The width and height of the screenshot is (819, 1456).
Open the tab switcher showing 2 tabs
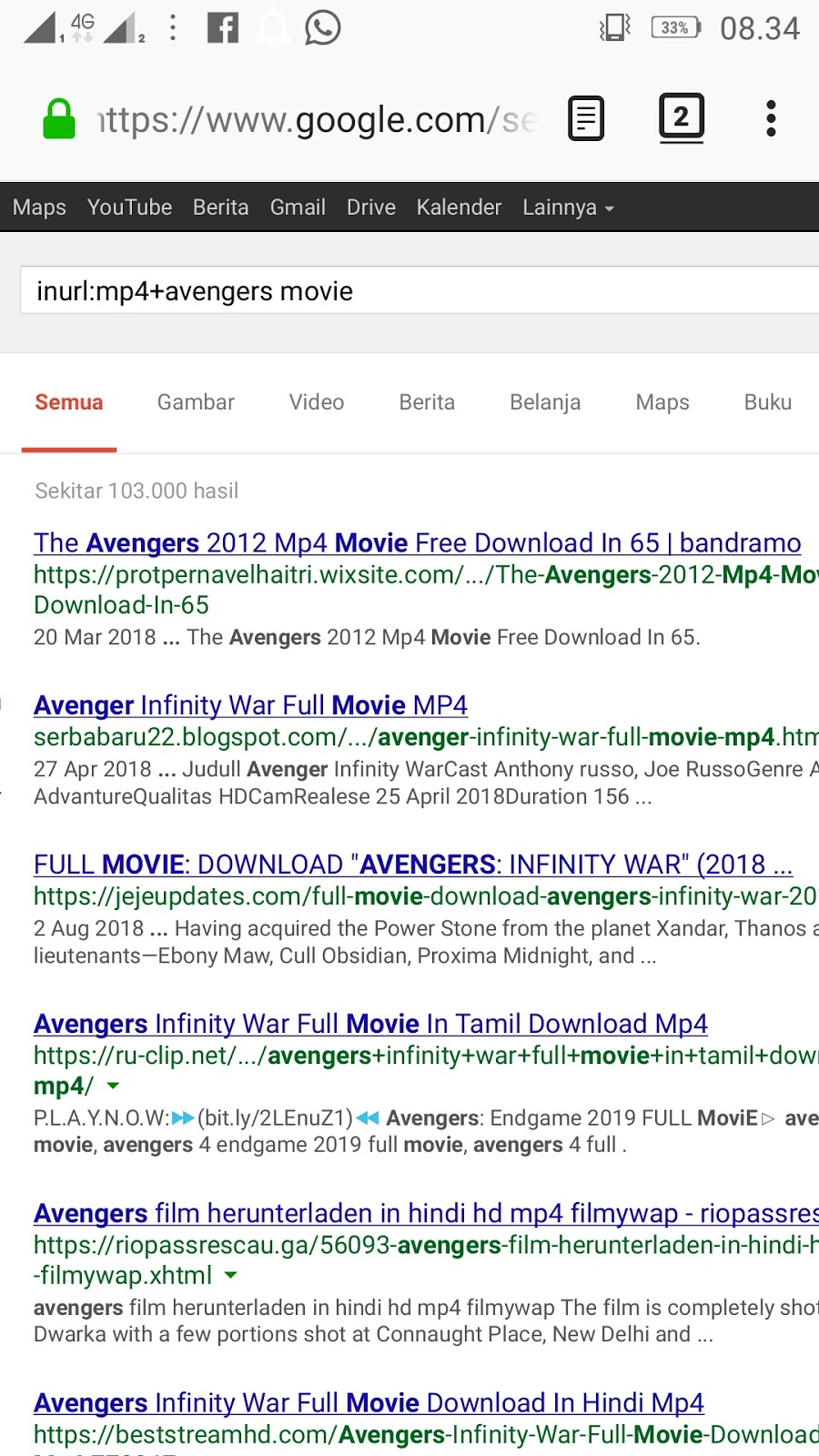coord(682,117)
